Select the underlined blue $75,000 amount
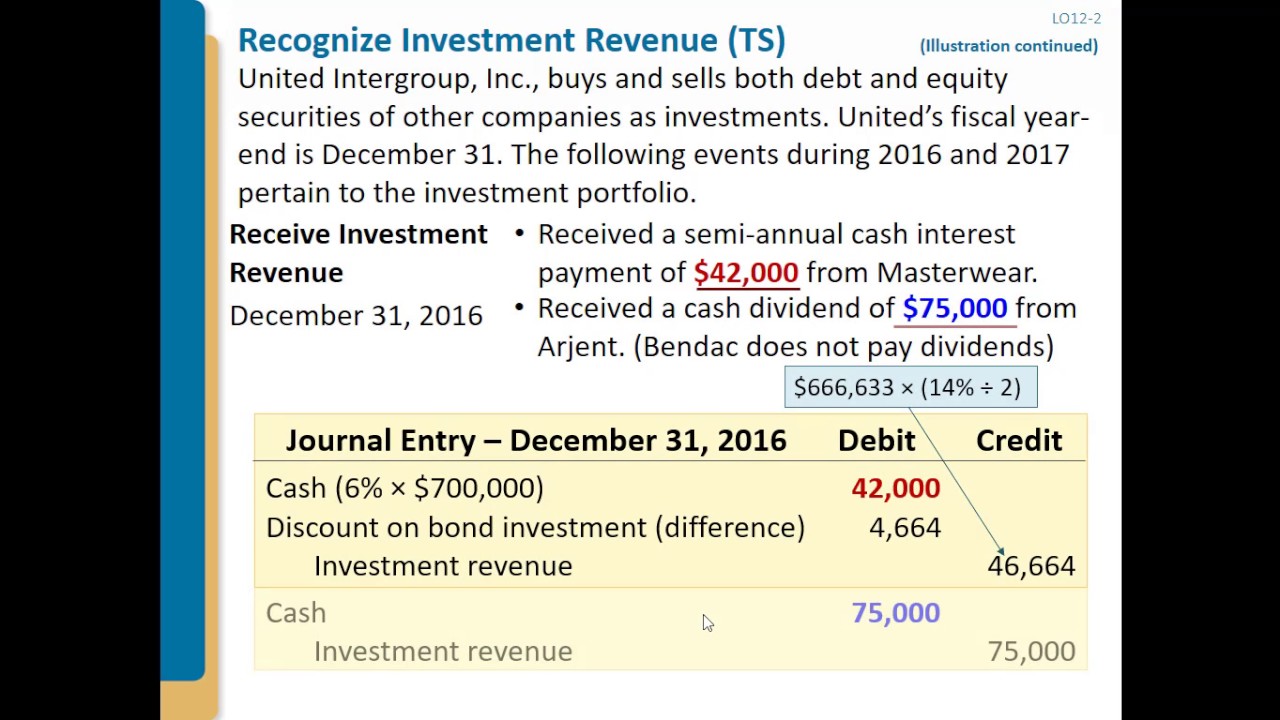 [x=954, y=308]
